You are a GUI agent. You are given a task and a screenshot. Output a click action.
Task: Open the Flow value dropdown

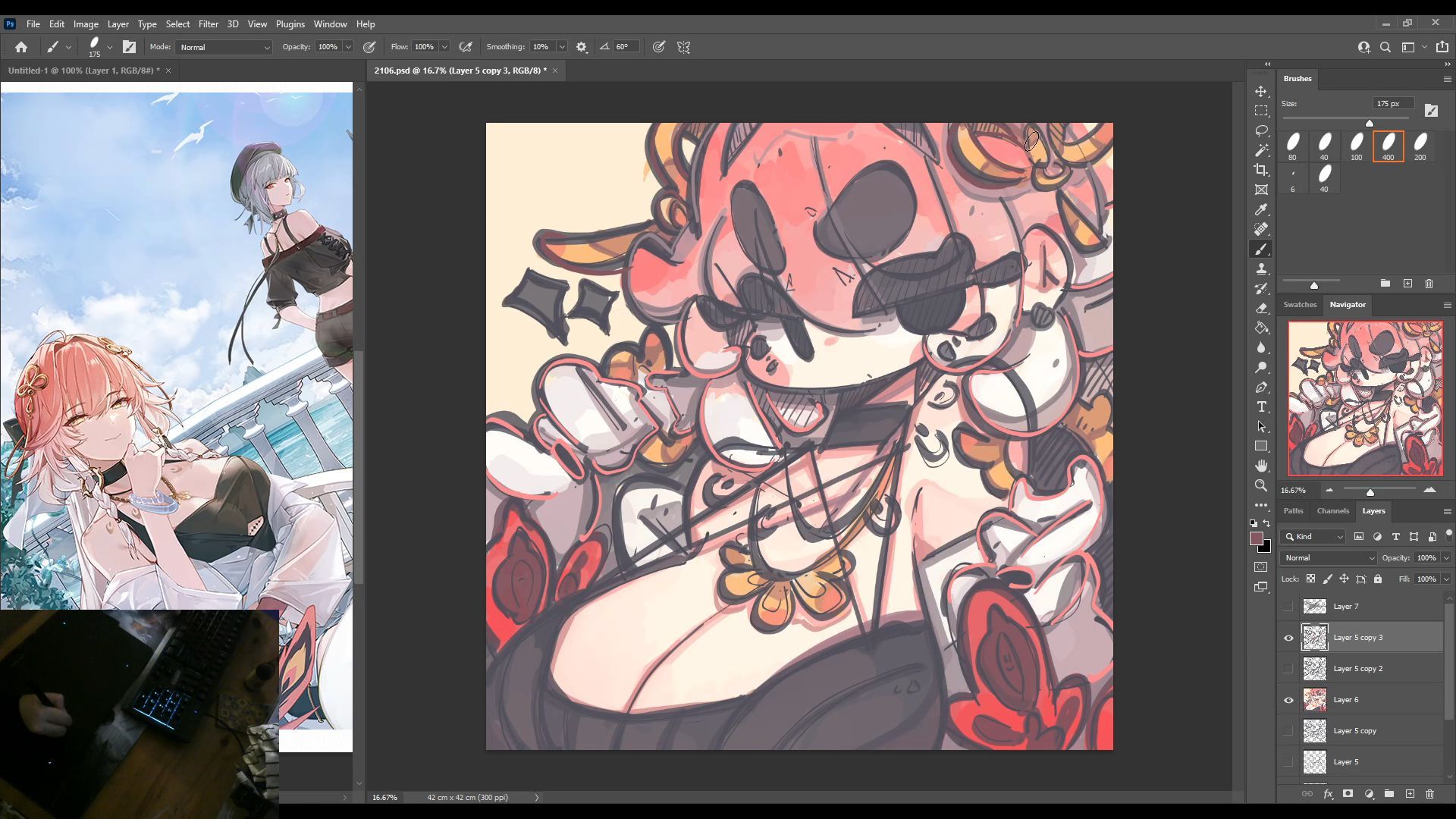click(x=444, y=47)
